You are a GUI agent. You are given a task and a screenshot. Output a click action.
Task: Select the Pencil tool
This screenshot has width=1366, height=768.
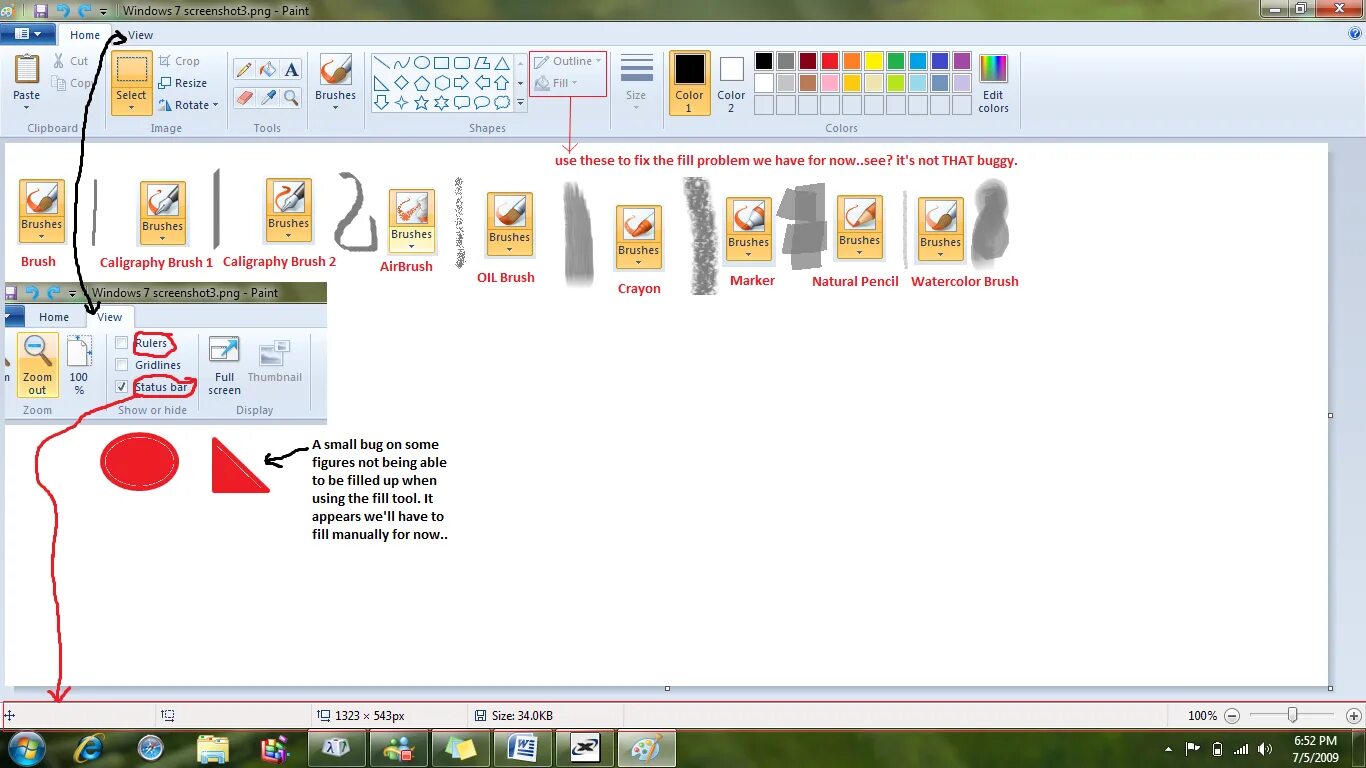pyautogui.click(x=245, y=69)
